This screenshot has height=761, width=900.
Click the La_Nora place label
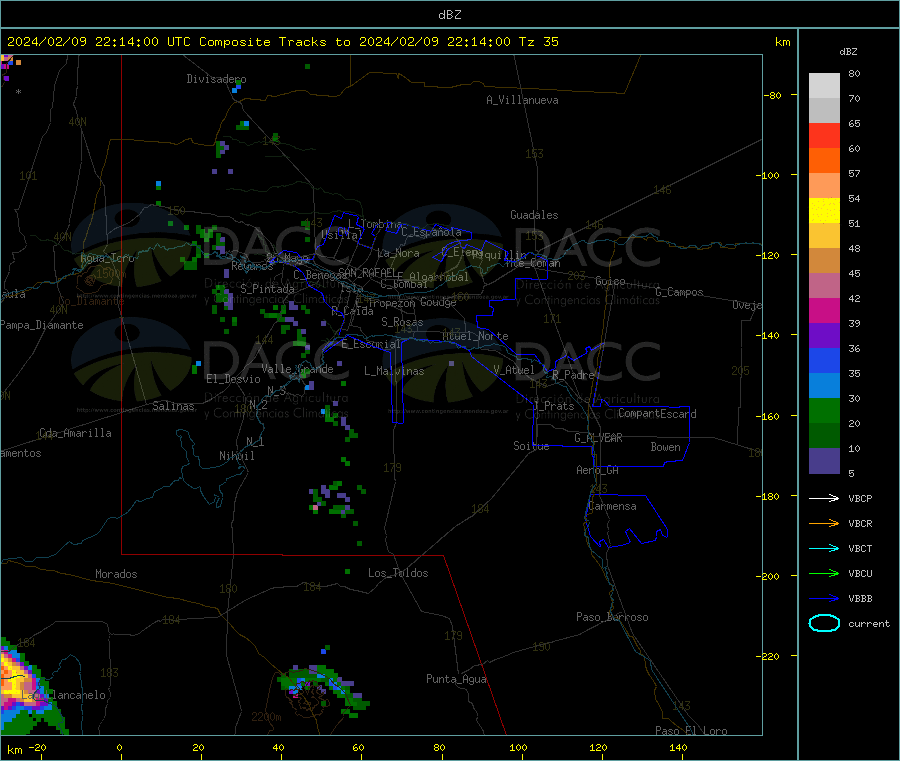tap(398, 253)
